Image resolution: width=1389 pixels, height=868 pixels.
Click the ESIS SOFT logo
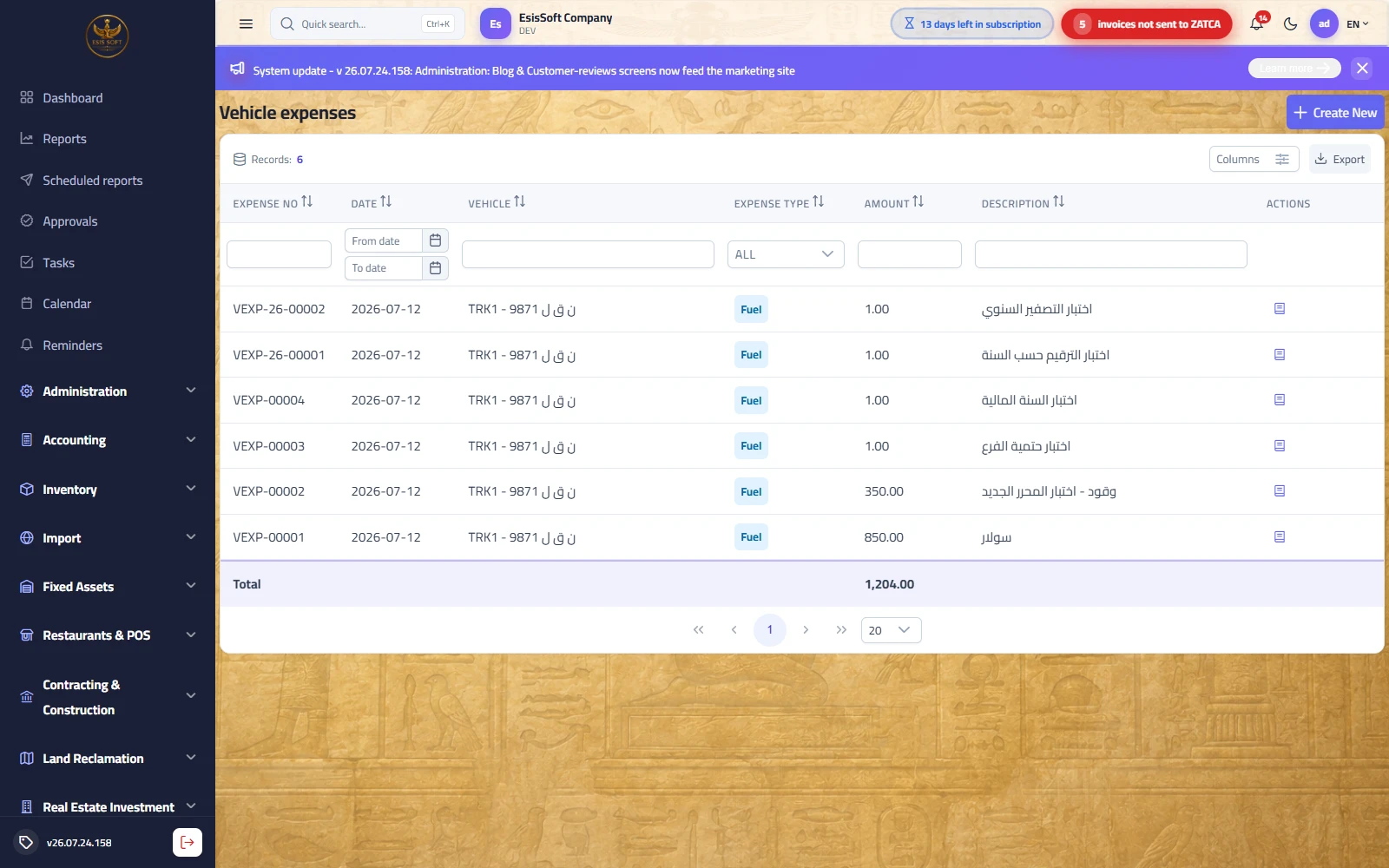tap(107, 36)
